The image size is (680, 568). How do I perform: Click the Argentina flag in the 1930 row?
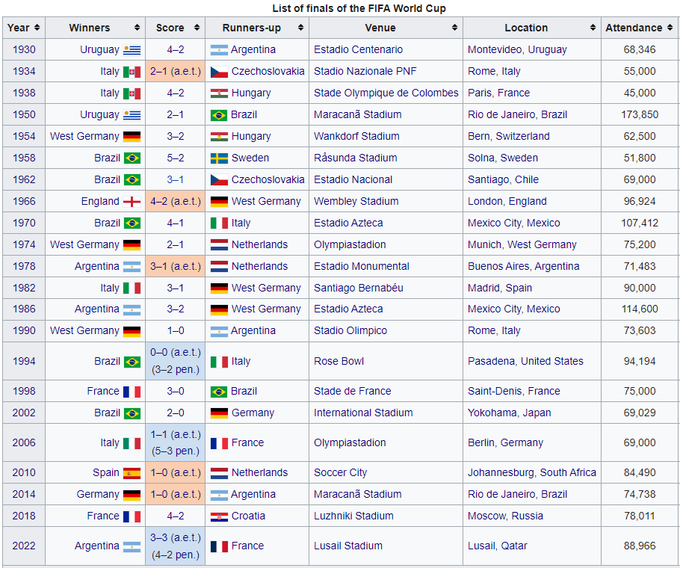click(219, 50)
